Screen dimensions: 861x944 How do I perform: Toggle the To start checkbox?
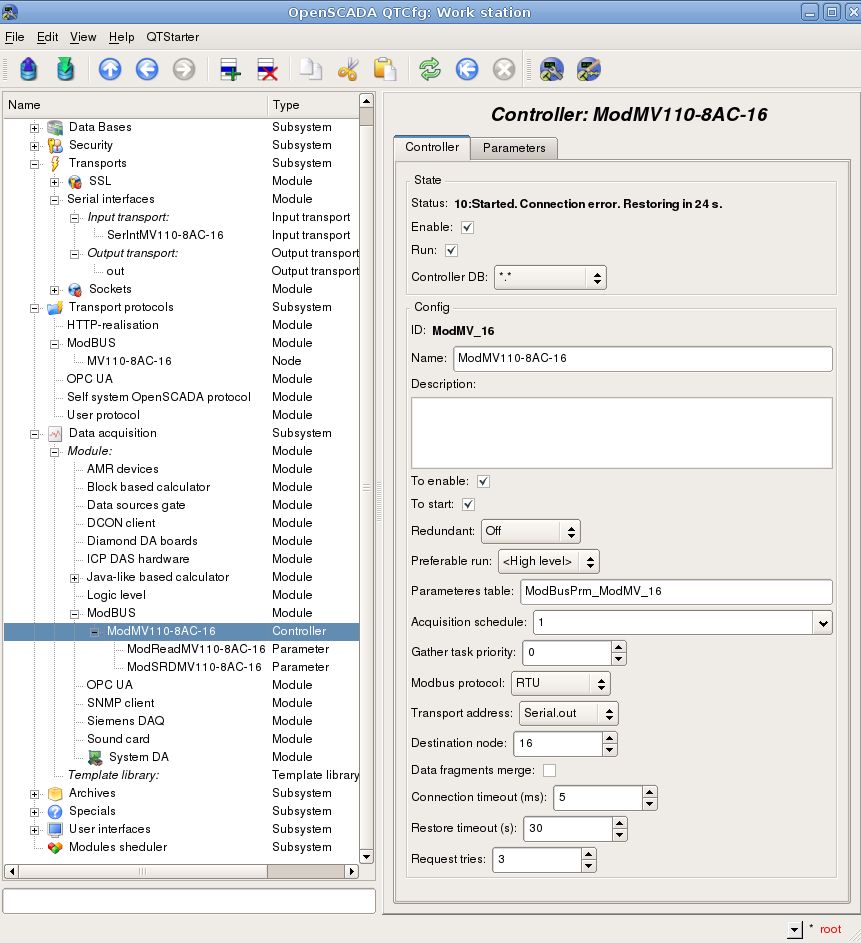[467, 504]
